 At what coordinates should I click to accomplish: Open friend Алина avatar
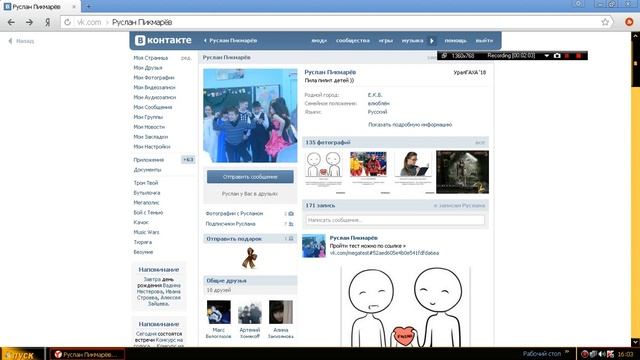[x=280, y=312]
